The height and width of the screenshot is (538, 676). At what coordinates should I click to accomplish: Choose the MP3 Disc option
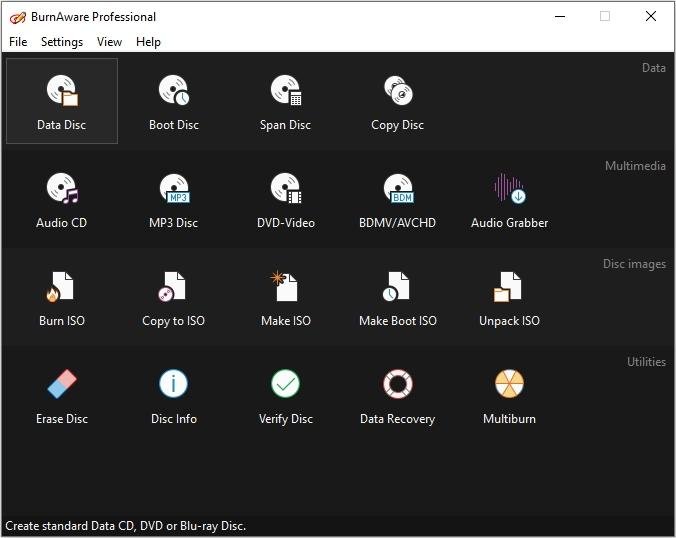pyautogui.click(x=174, y=198)
